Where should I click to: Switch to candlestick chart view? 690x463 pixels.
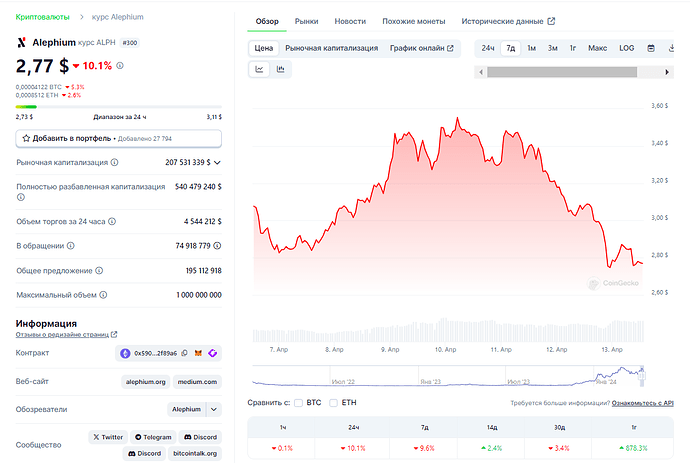point(280,69)
